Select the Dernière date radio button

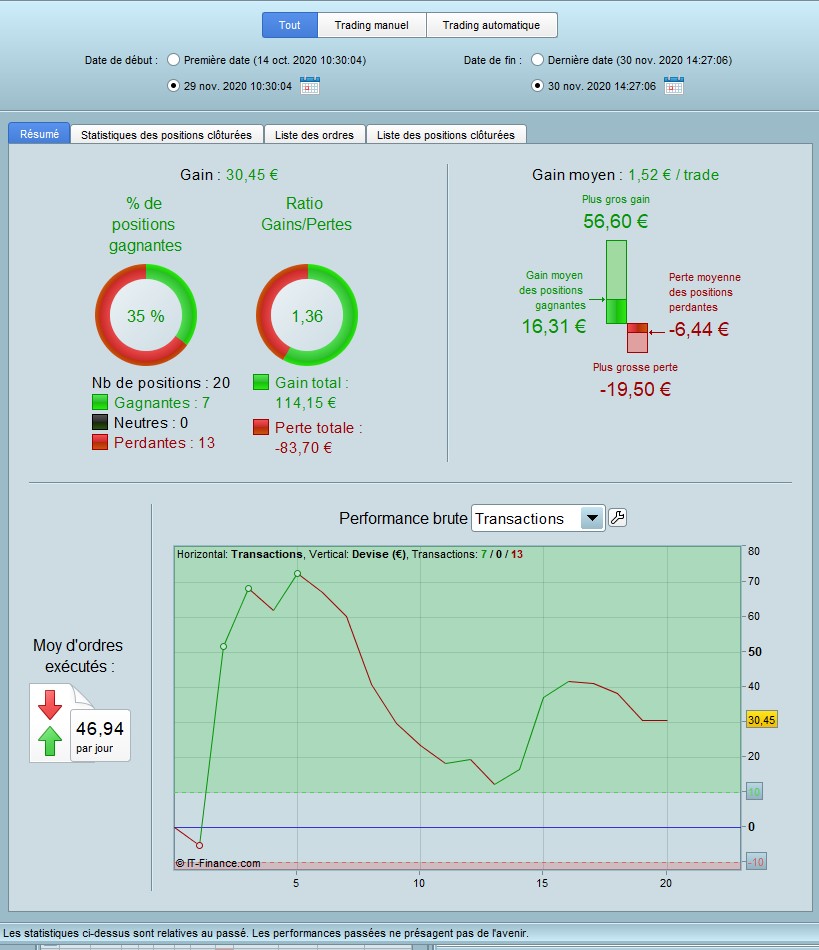(x=537, y=60)
